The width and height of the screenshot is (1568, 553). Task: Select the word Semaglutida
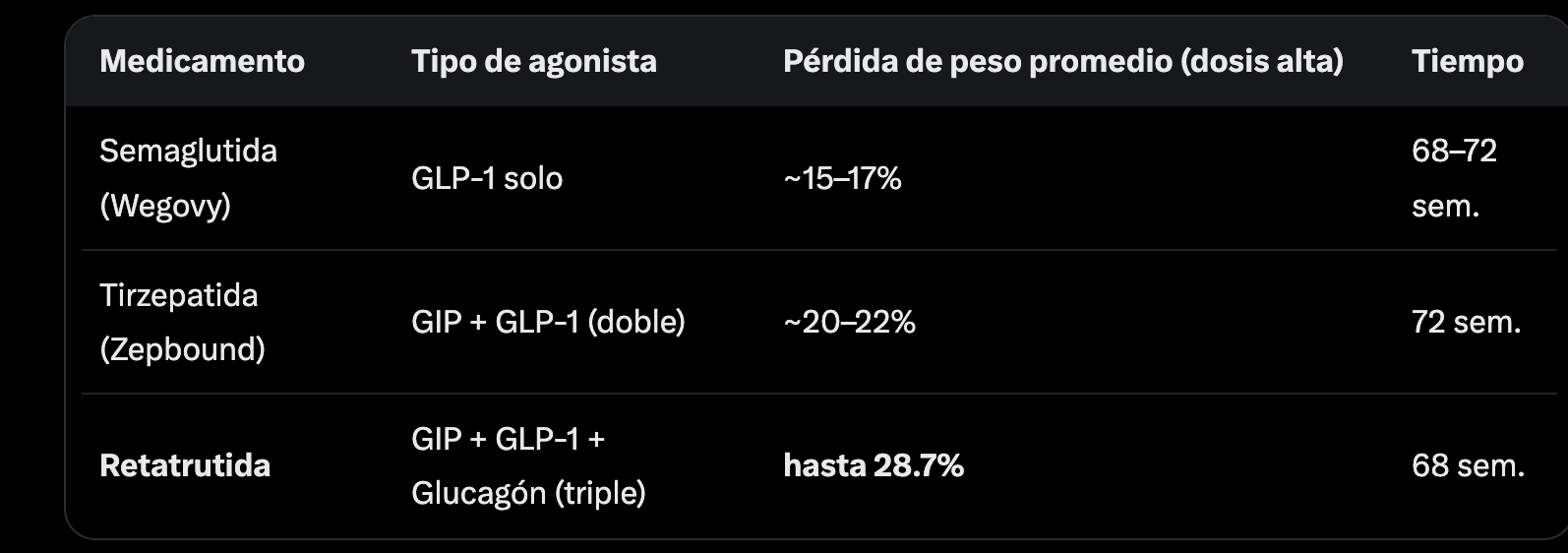point(188,151)
